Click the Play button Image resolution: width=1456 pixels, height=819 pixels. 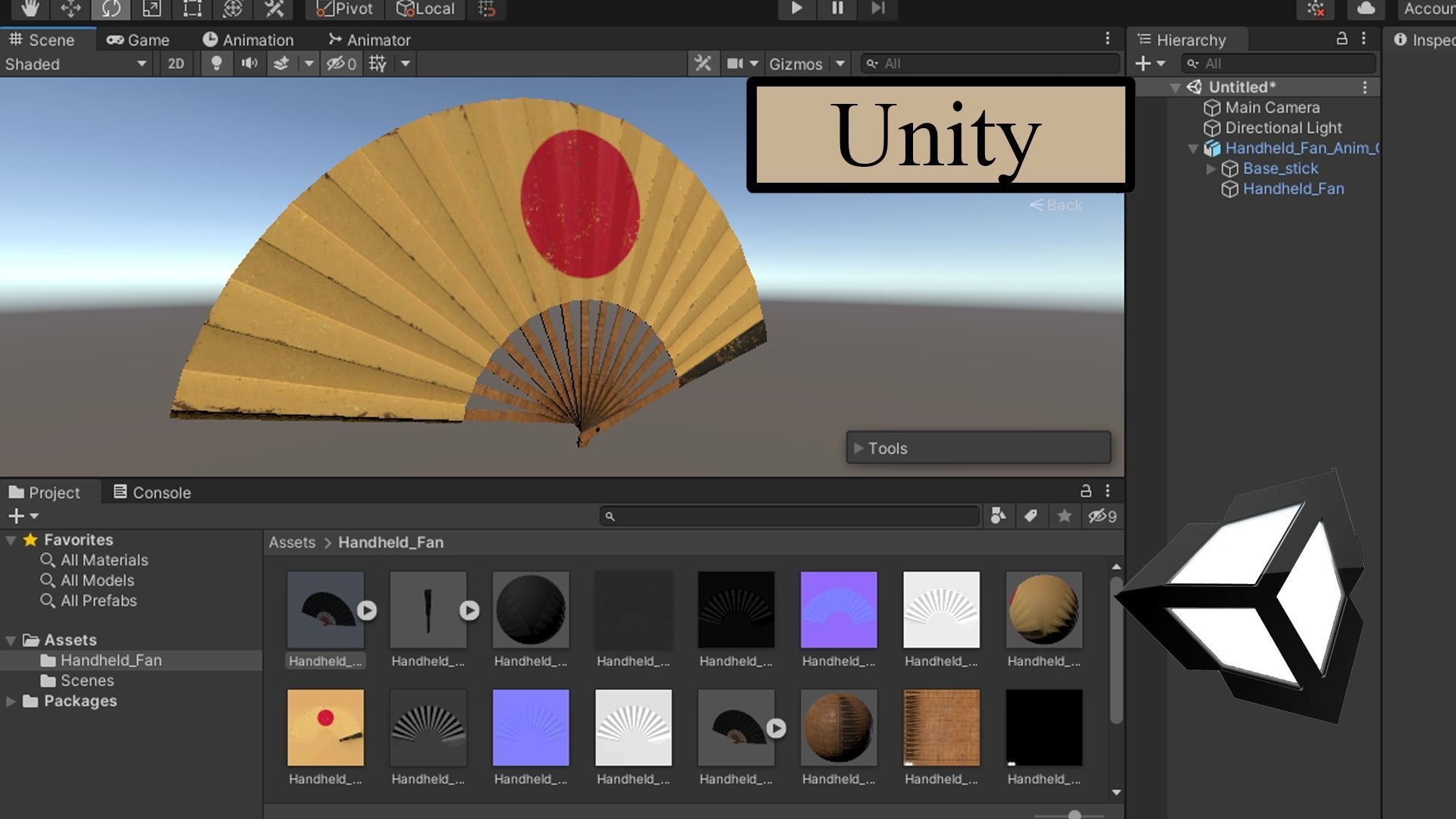click(796, 8)
